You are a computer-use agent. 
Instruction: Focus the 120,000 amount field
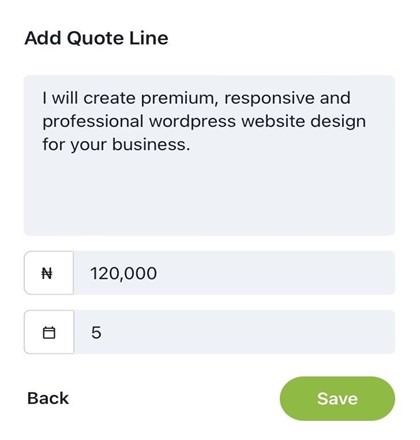pyautogui.click(x=234, y=273)
